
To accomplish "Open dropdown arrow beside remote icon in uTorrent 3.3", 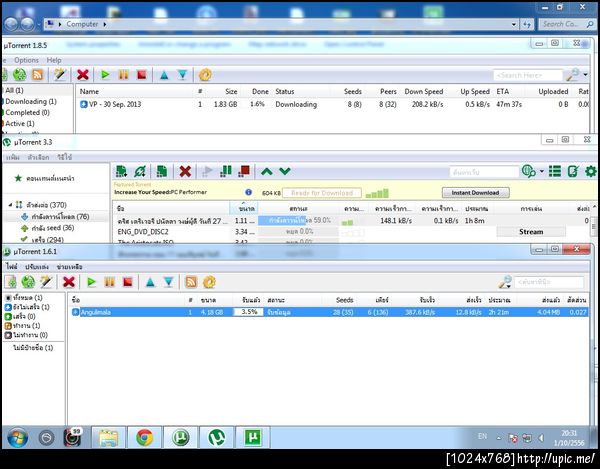I will pos(541,171).
